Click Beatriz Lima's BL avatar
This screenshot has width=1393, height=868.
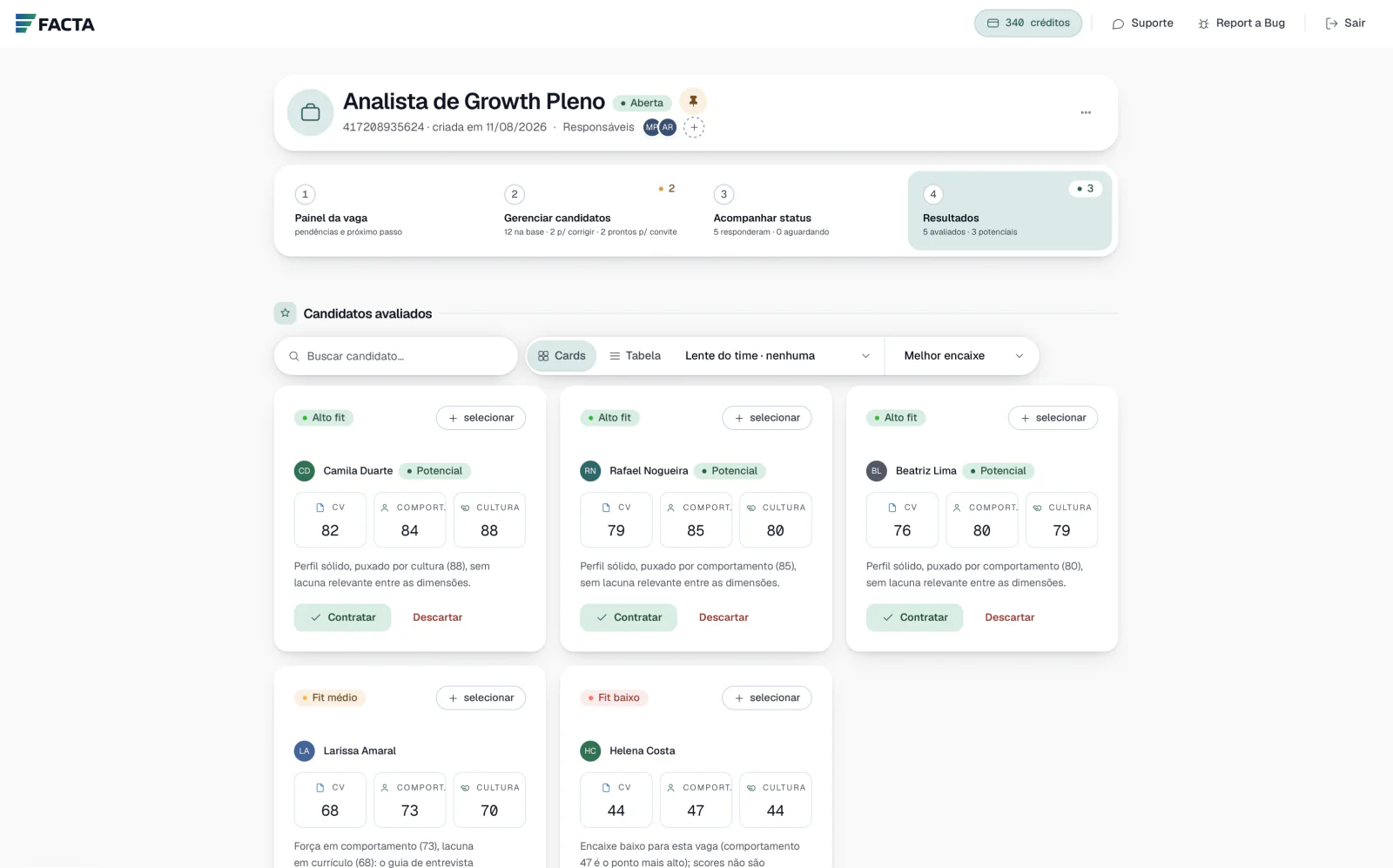[876, 471]
